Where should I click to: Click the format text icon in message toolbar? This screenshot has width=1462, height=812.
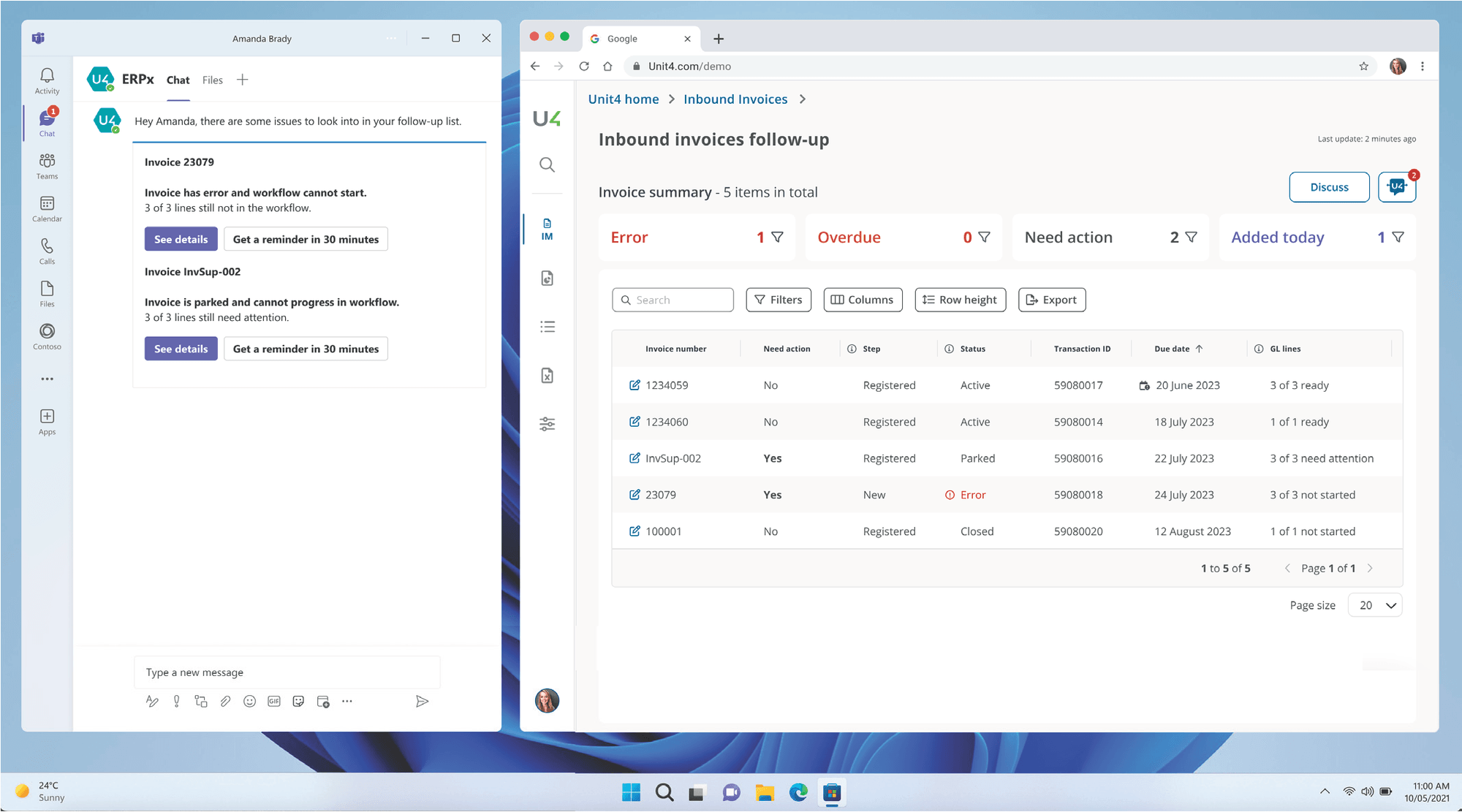pyautogui.click(x=152, y=701)
